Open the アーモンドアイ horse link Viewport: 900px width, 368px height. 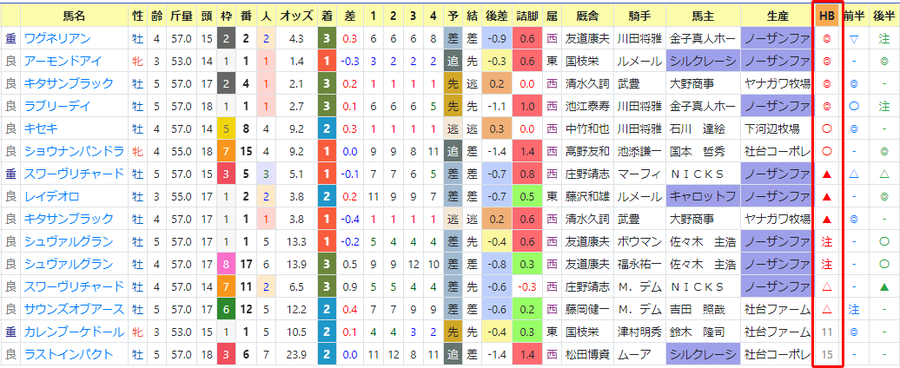point(63,61)
